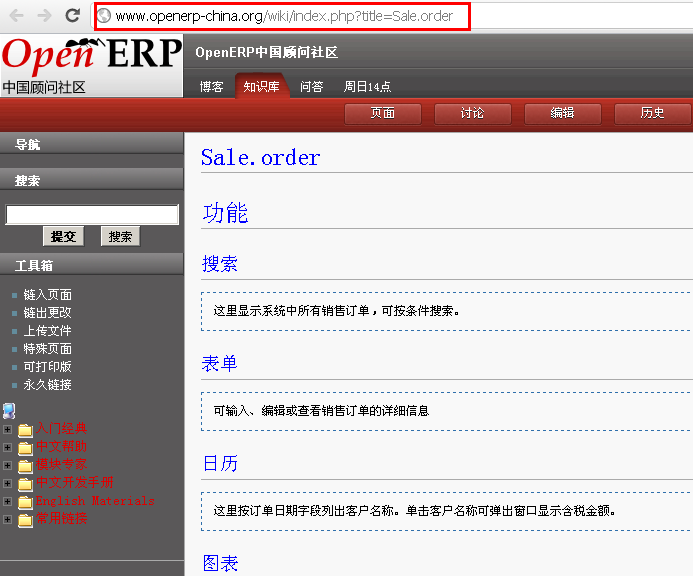Expand the 入门经典 tree node
Viewport: 693px width, 576px height.
click(x=8, y=429)
